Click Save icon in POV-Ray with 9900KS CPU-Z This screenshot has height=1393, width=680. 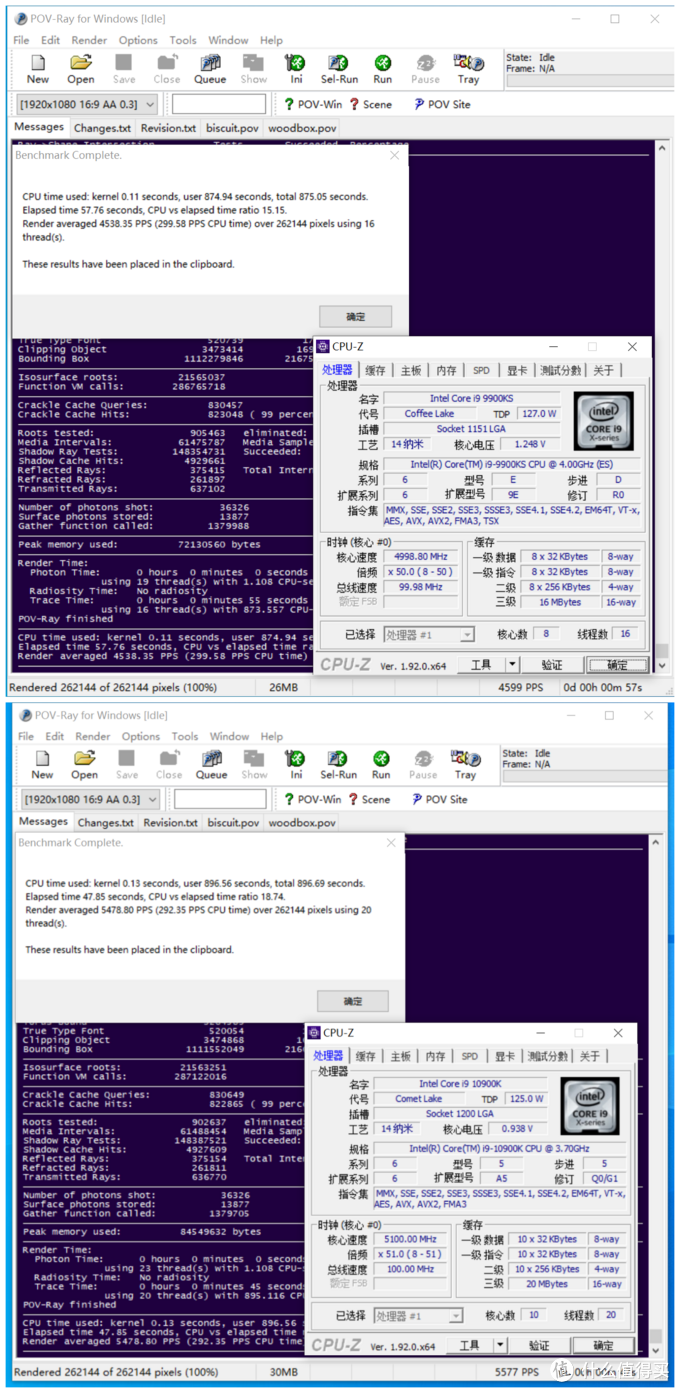click(x=124, y=69)
